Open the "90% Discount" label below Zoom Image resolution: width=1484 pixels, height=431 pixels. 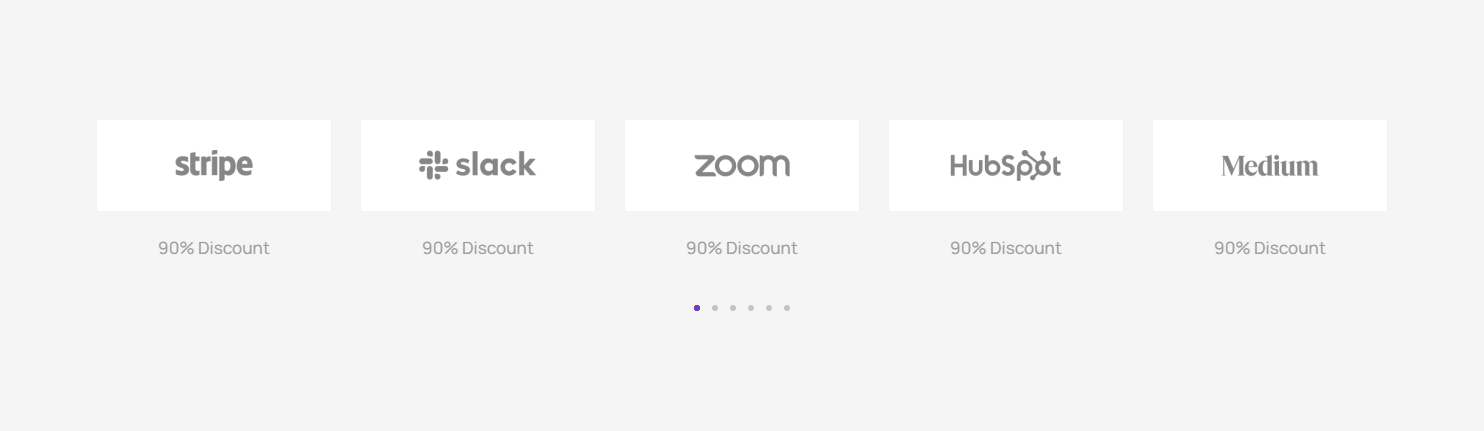[x=741, y=248]
